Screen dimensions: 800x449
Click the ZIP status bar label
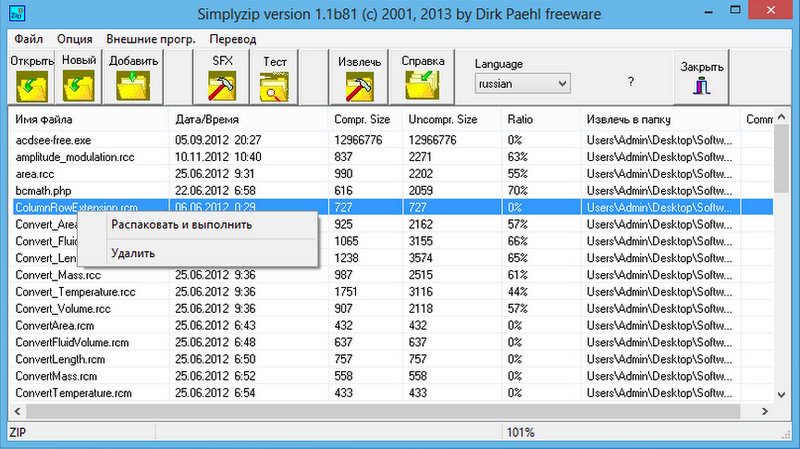(x=18, y=433)
